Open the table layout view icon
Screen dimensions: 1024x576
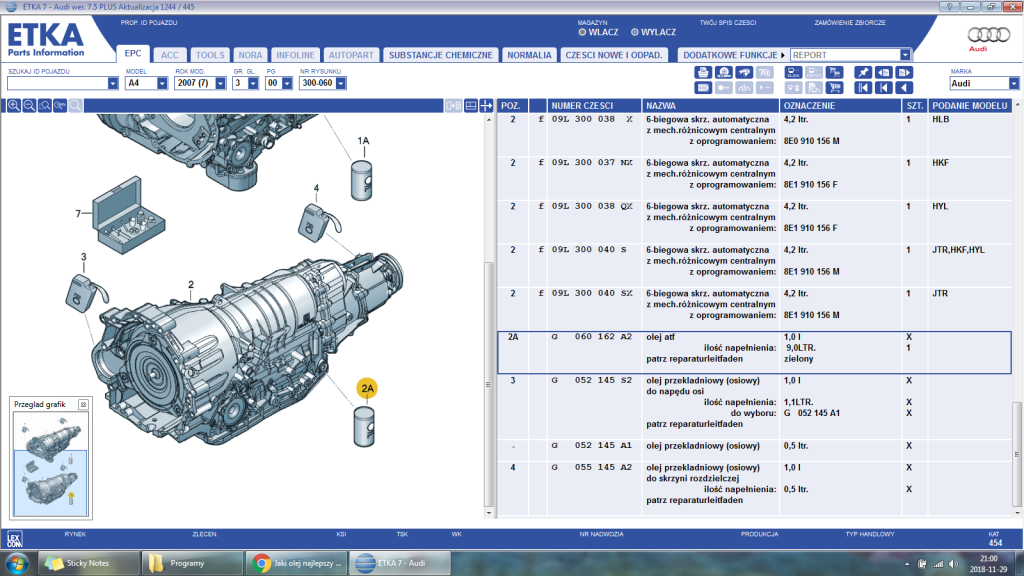[x=471, y=106]
